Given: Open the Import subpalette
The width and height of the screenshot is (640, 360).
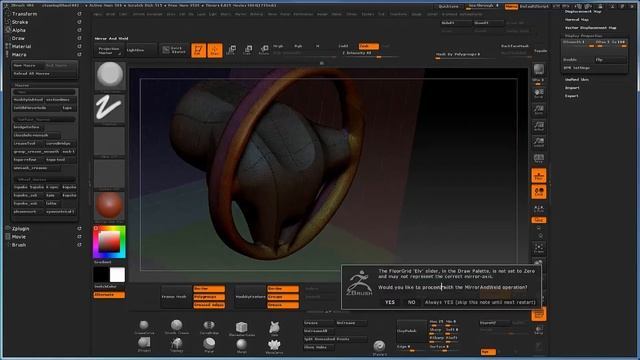Looking at the screenshot, I should (572, 88).
